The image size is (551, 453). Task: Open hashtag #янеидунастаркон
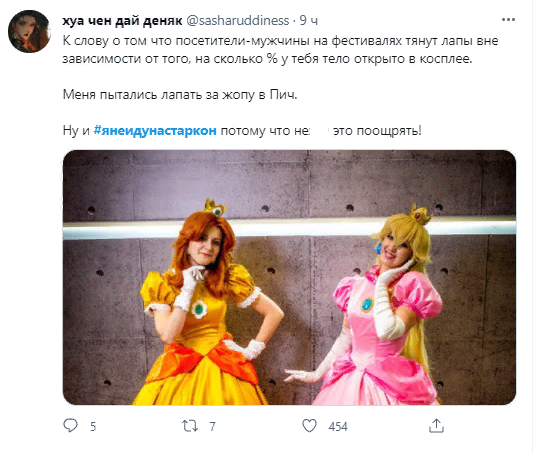coord(155,130)
